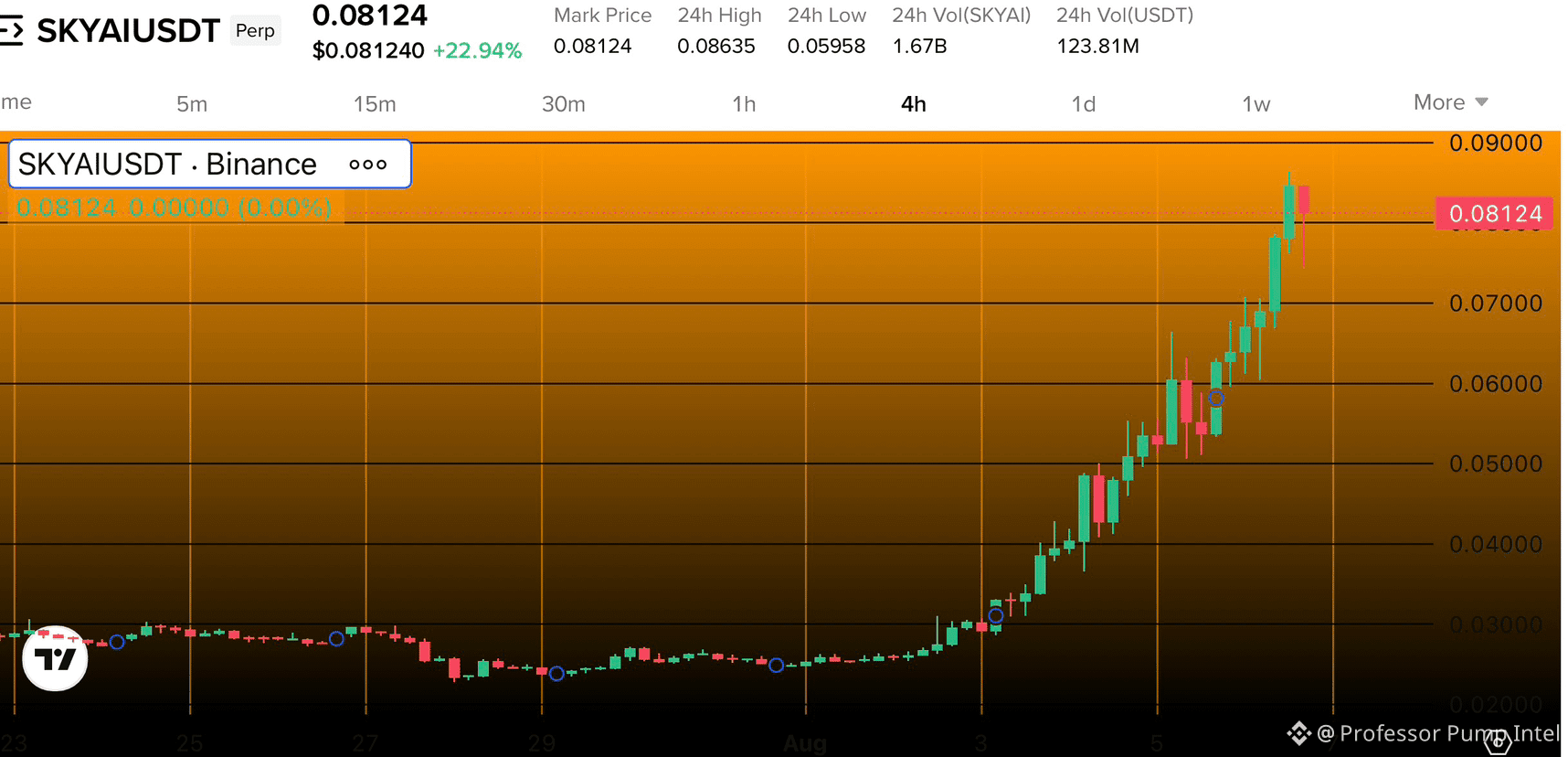This screenshot has width=1568, height=757.
Task: Click the red 0.08124 current price tag
Action: click(1495, 214)
